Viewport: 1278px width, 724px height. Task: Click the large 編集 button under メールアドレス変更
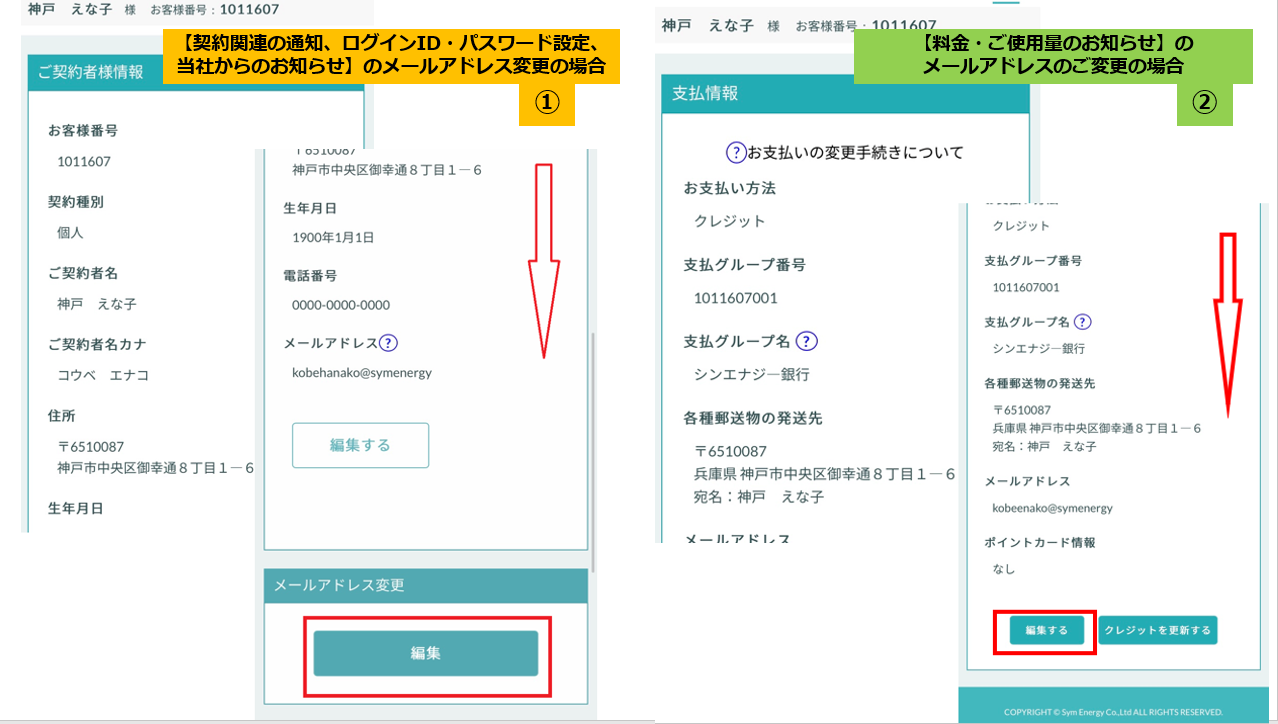[x=425, y=653]
